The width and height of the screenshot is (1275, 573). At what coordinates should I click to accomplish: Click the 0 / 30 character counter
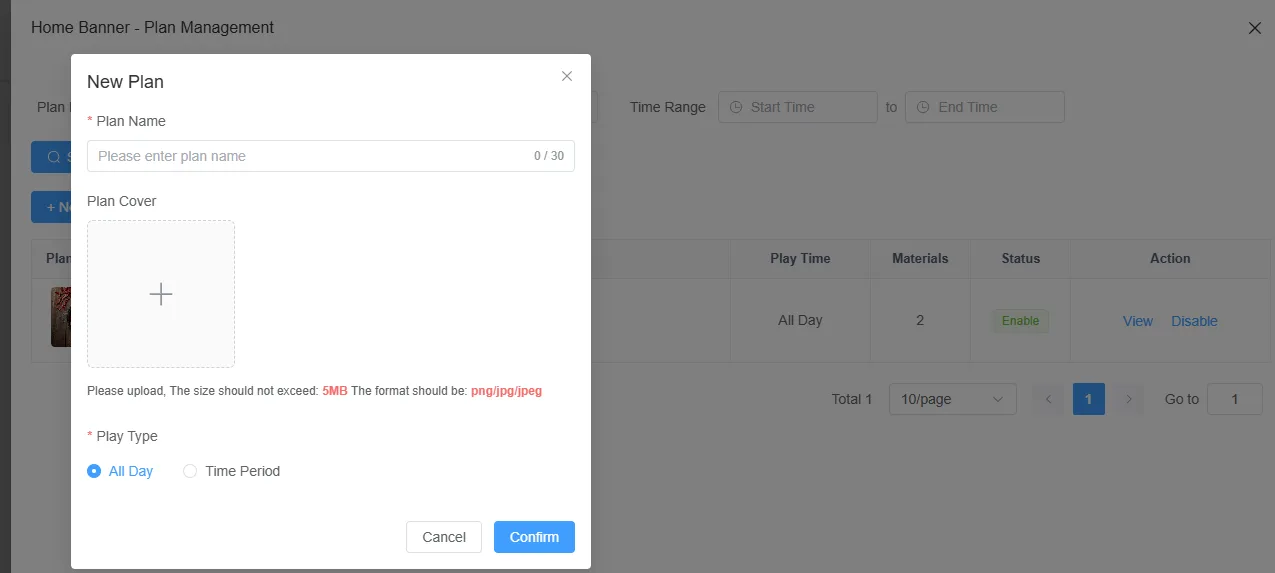click(x=549, y=156)
